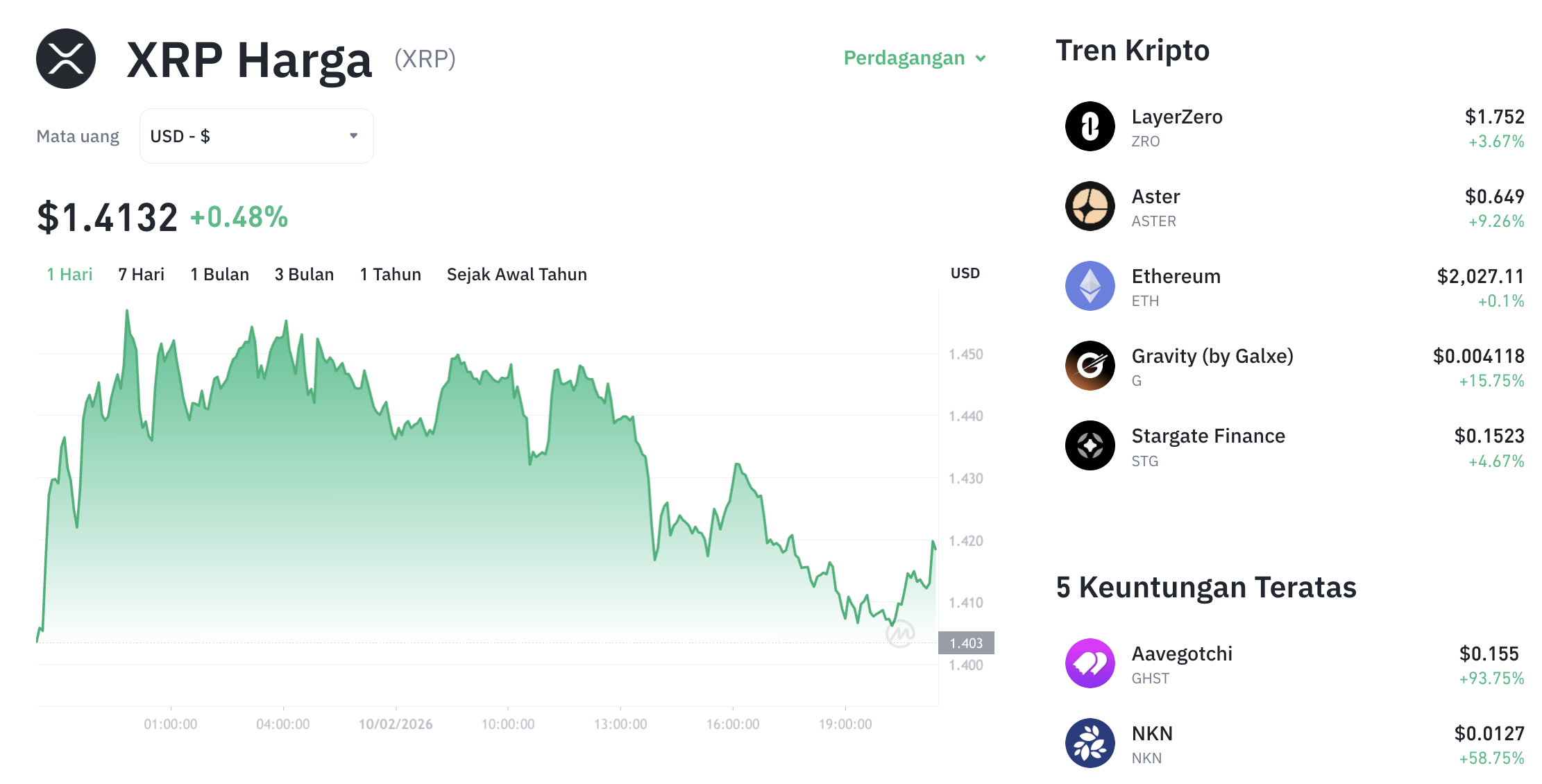Open the 3 Bulan chart tab

click(x=304, y=274)
